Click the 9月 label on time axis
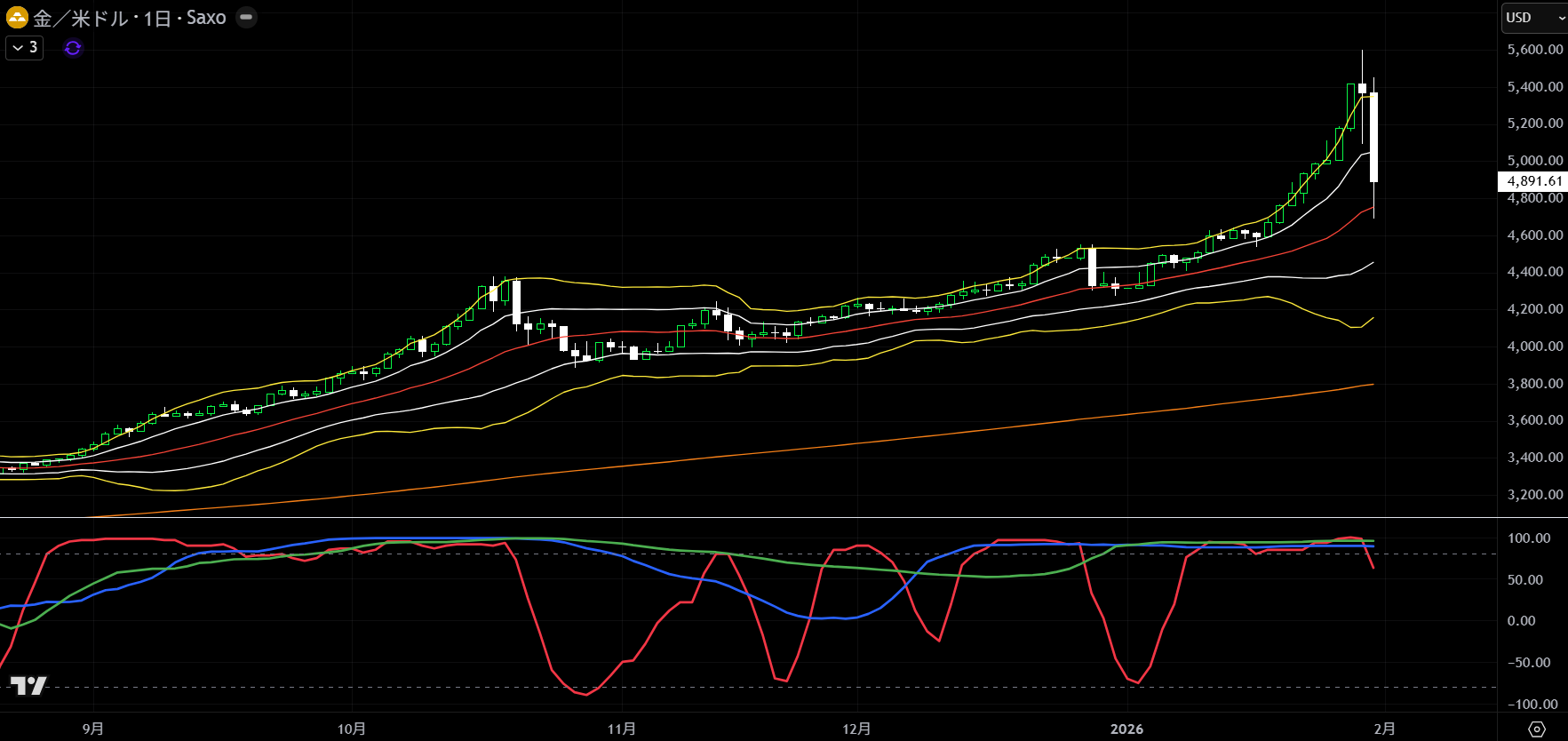Image resolution: width=1568 pixels, height=741 pixels. 92,729
